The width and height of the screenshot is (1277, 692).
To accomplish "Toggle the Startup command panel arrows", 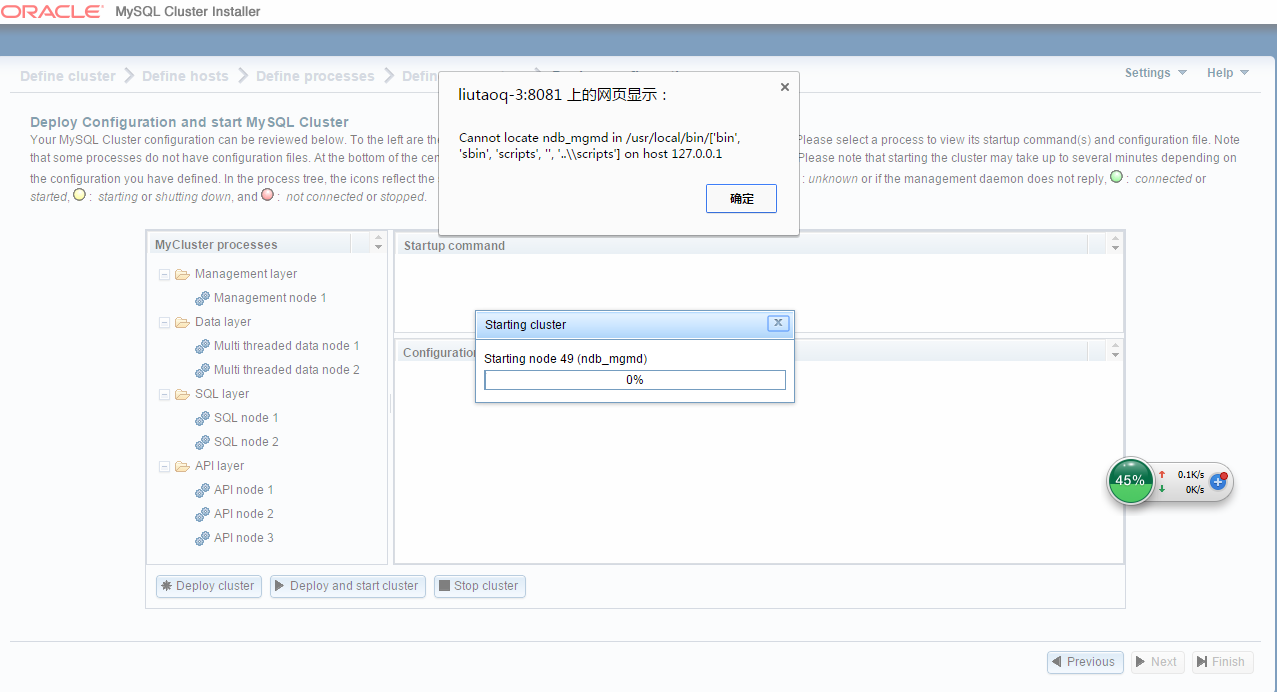I will tap(1116, 244).
